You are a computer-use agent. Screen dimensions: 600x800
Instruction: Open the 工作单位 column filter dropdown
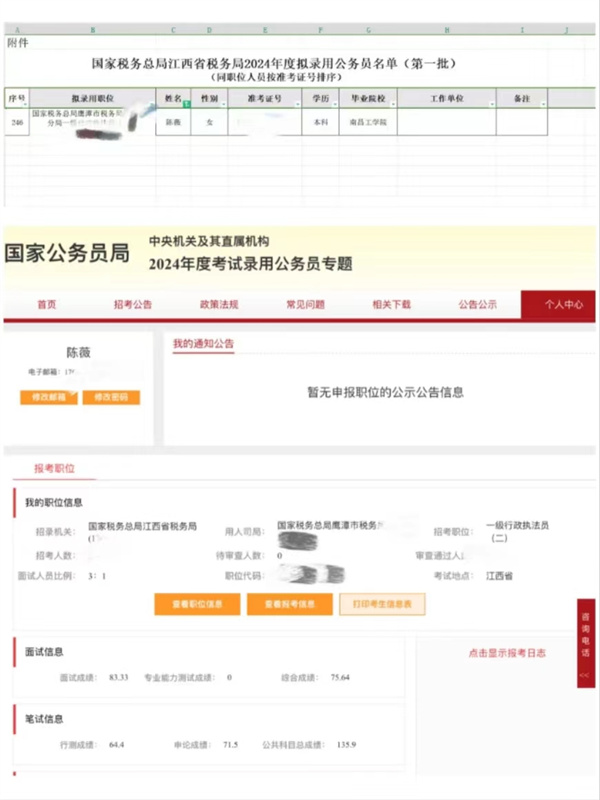click(492, 104)
